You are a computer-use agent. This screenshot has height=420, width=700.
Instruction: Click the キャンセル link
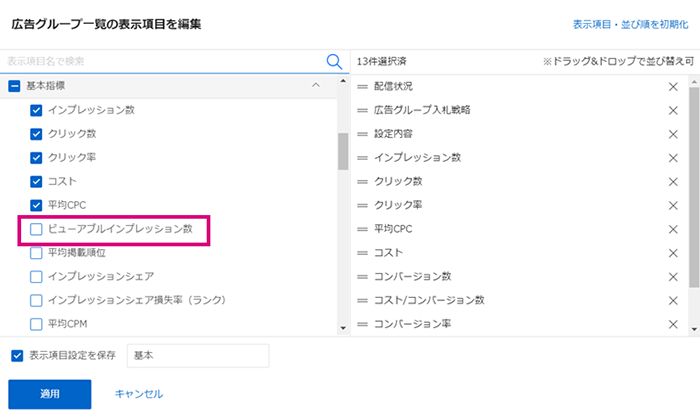click(139, 394)
